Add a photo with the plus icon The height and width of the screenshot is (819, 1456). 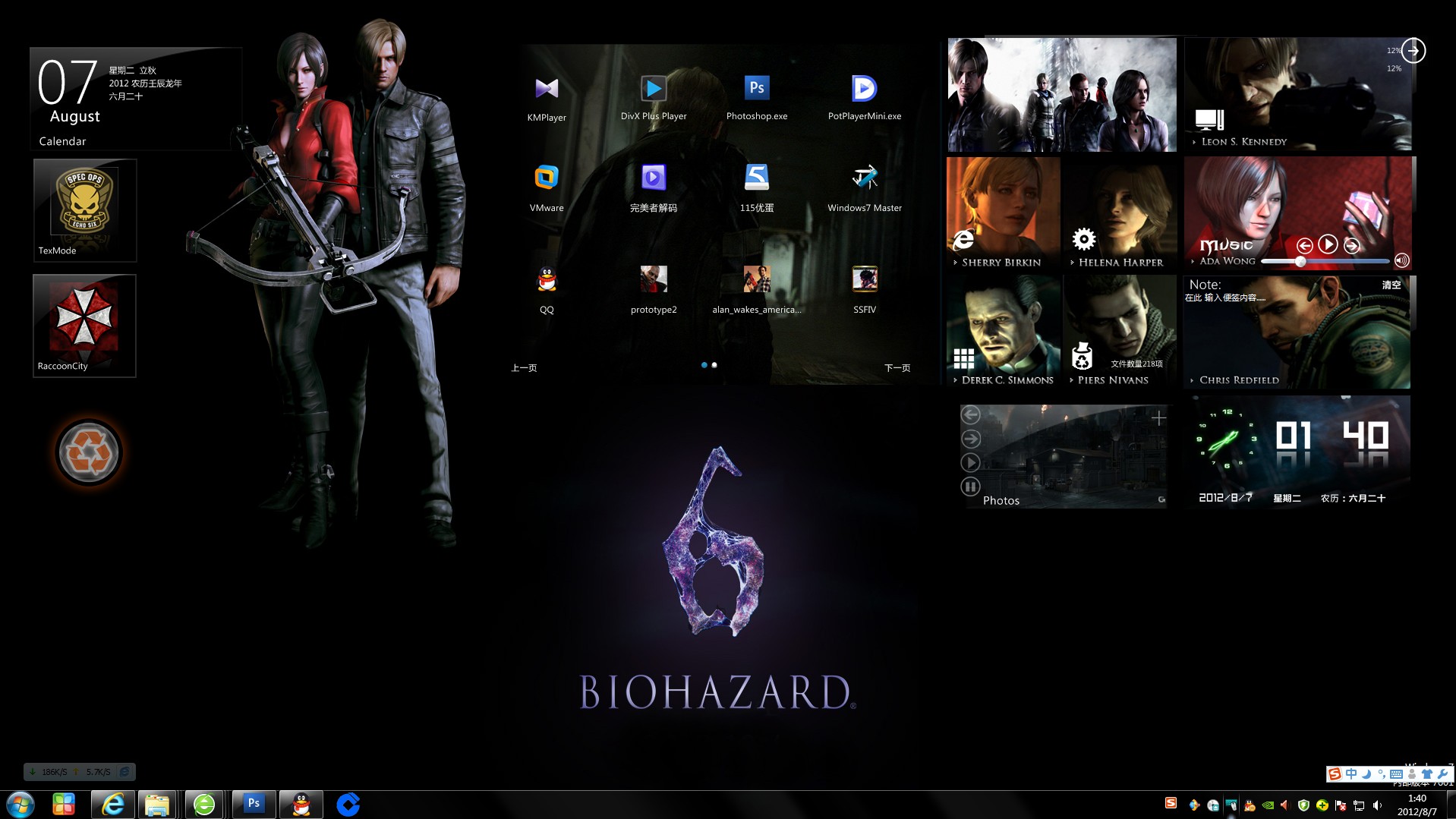tap(1158, 417)
